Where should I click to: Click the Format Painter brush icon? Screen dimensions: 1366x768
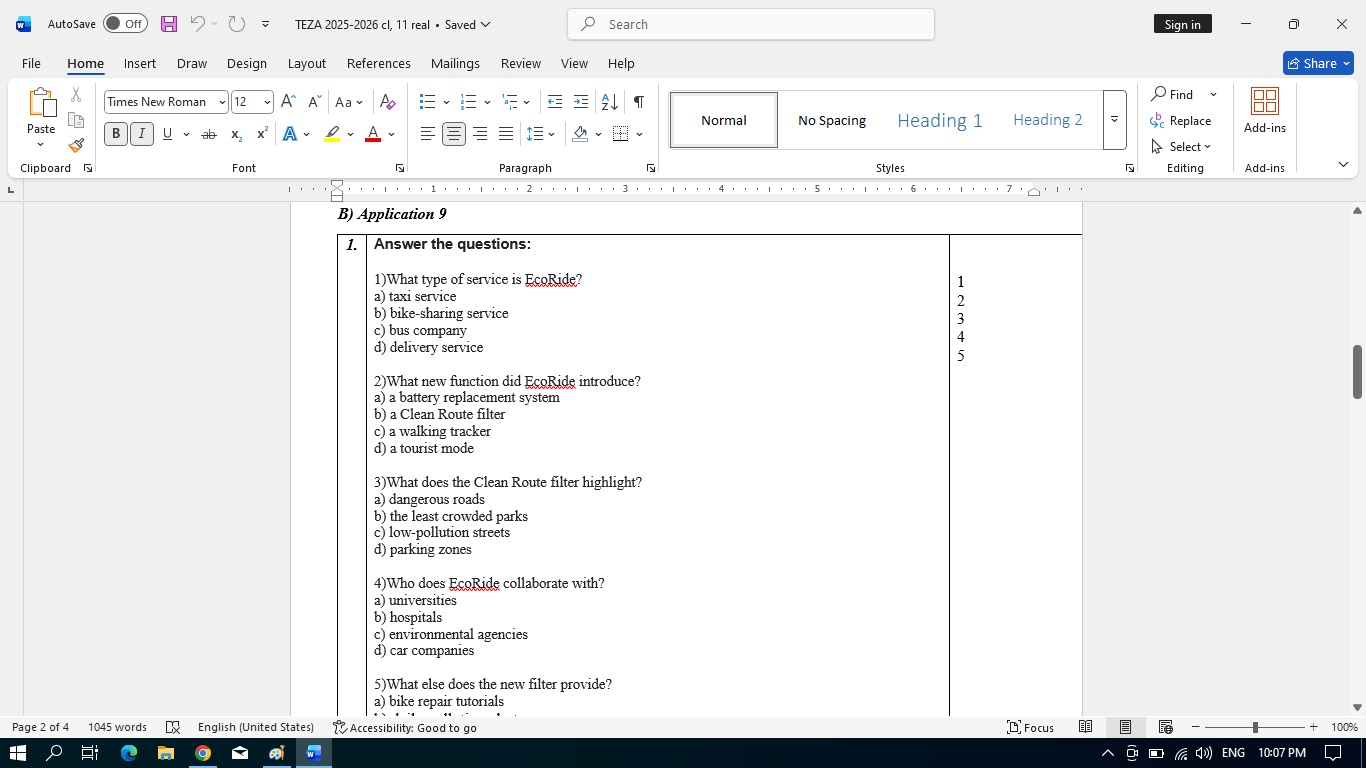coord(76,145)
